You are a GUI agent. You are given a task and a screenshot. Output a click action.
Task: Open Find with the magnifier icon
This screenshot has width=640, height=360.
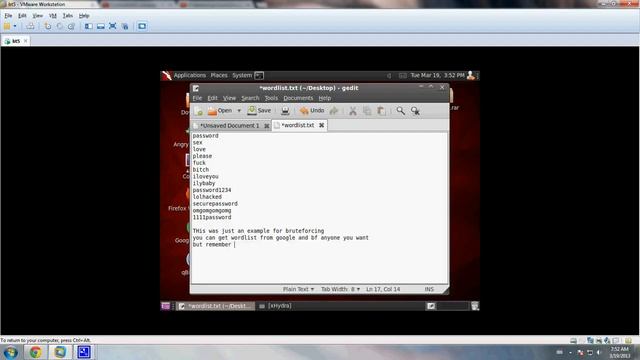[x=400, y=111]
